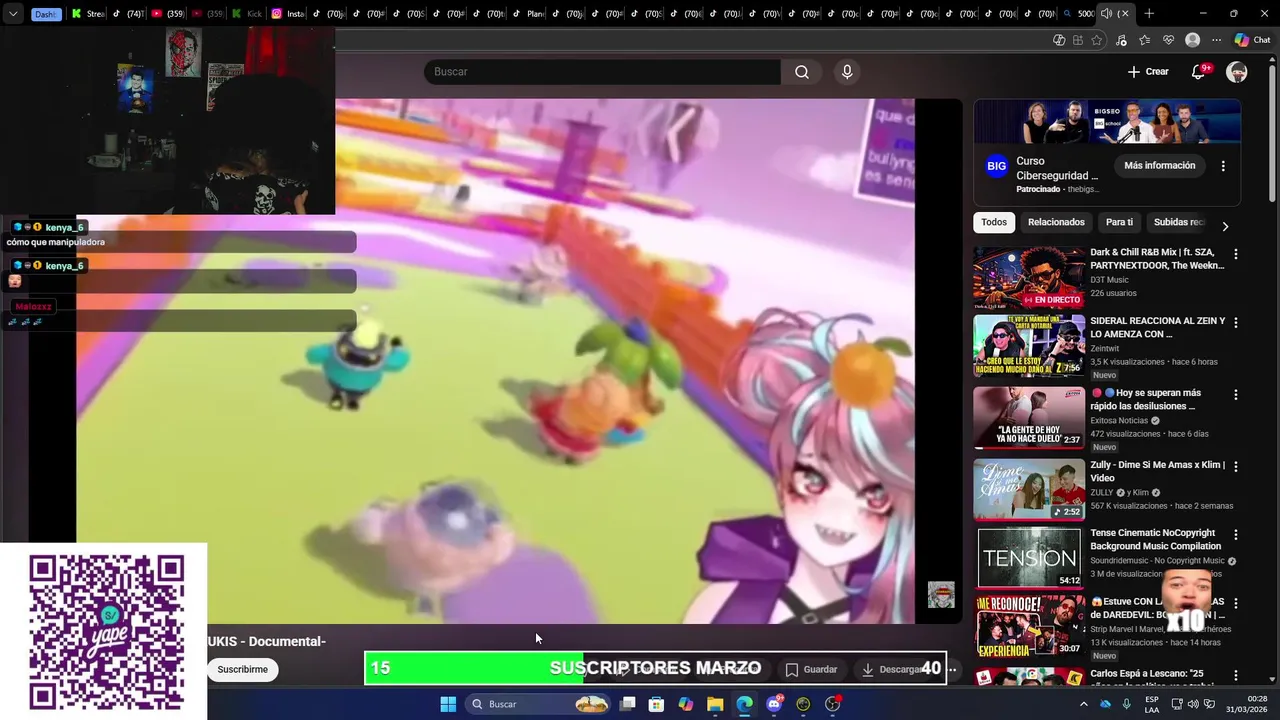This screenshot has height=720, width=1280.
Task: Click the search magnifier button
Action: (x=802, y=72)
